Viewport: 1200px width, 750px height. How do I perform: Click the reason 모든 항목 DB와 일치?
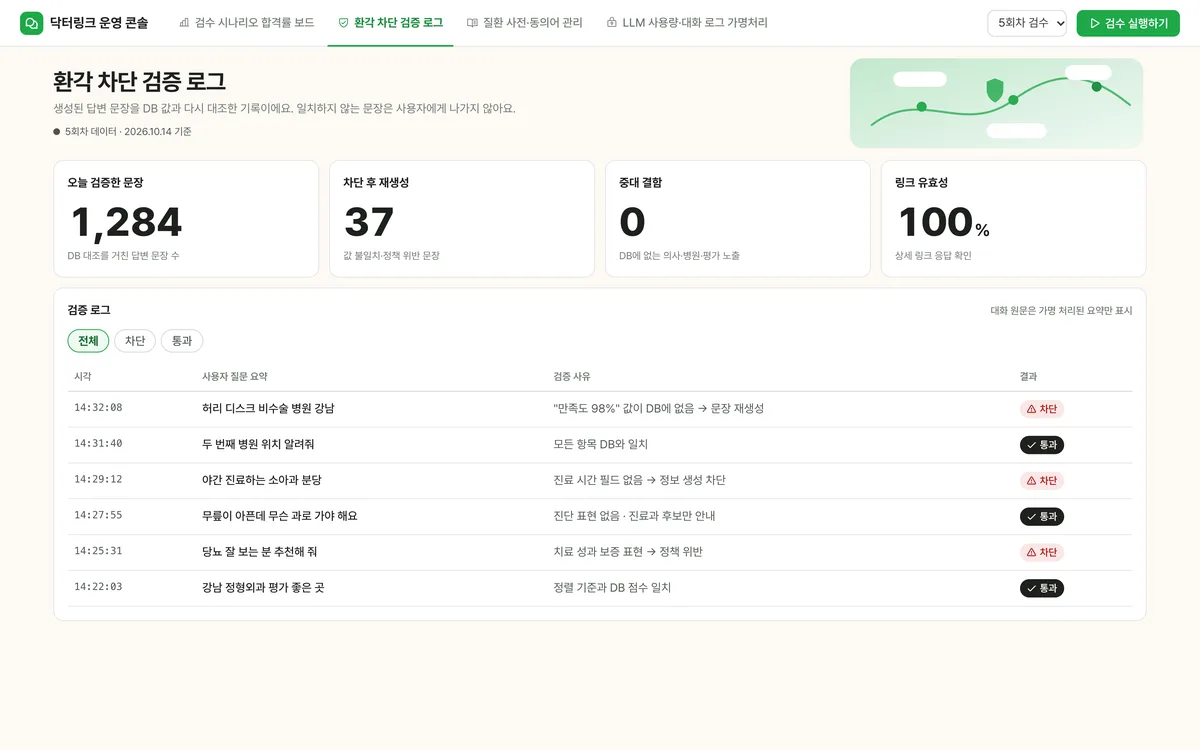tap(600, 445)
